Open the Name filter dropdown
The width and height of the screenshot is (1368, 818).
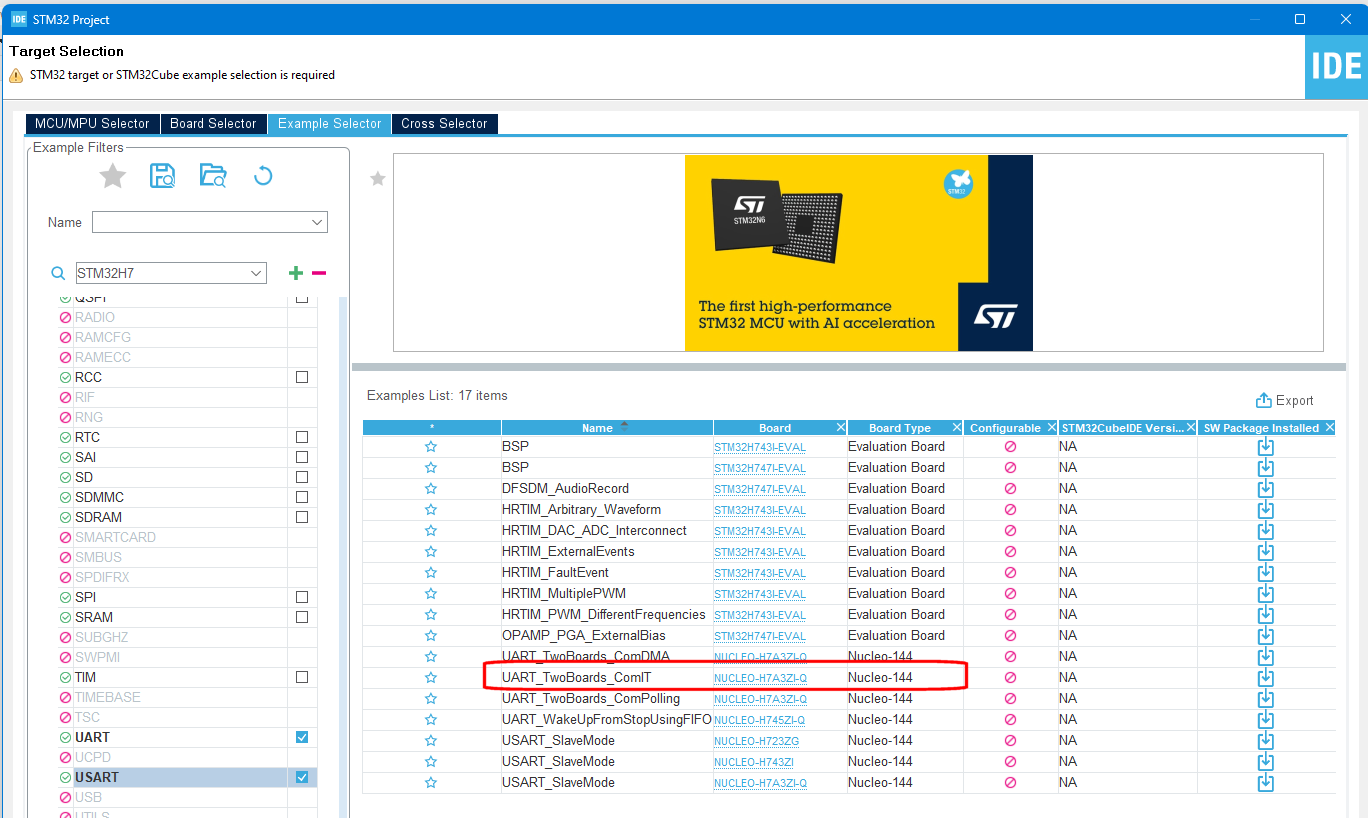click(x=318, y=222)
